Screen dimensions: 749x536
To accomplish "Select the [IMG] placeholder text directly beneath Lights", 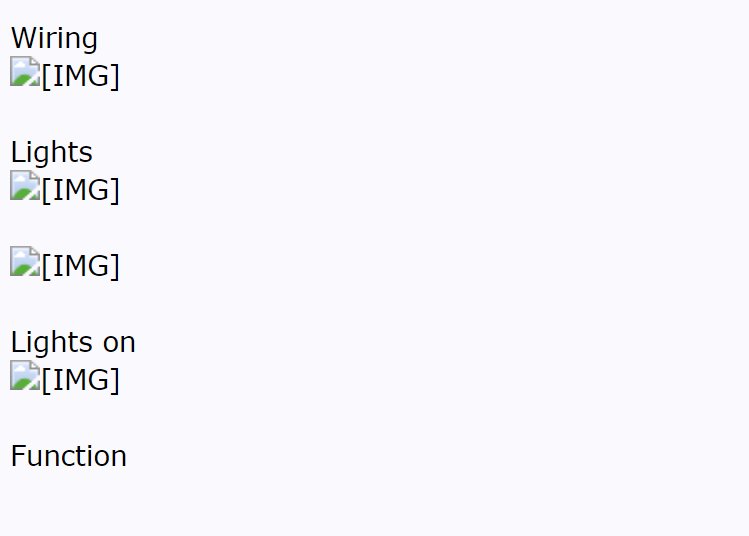I will click(80, 190).
